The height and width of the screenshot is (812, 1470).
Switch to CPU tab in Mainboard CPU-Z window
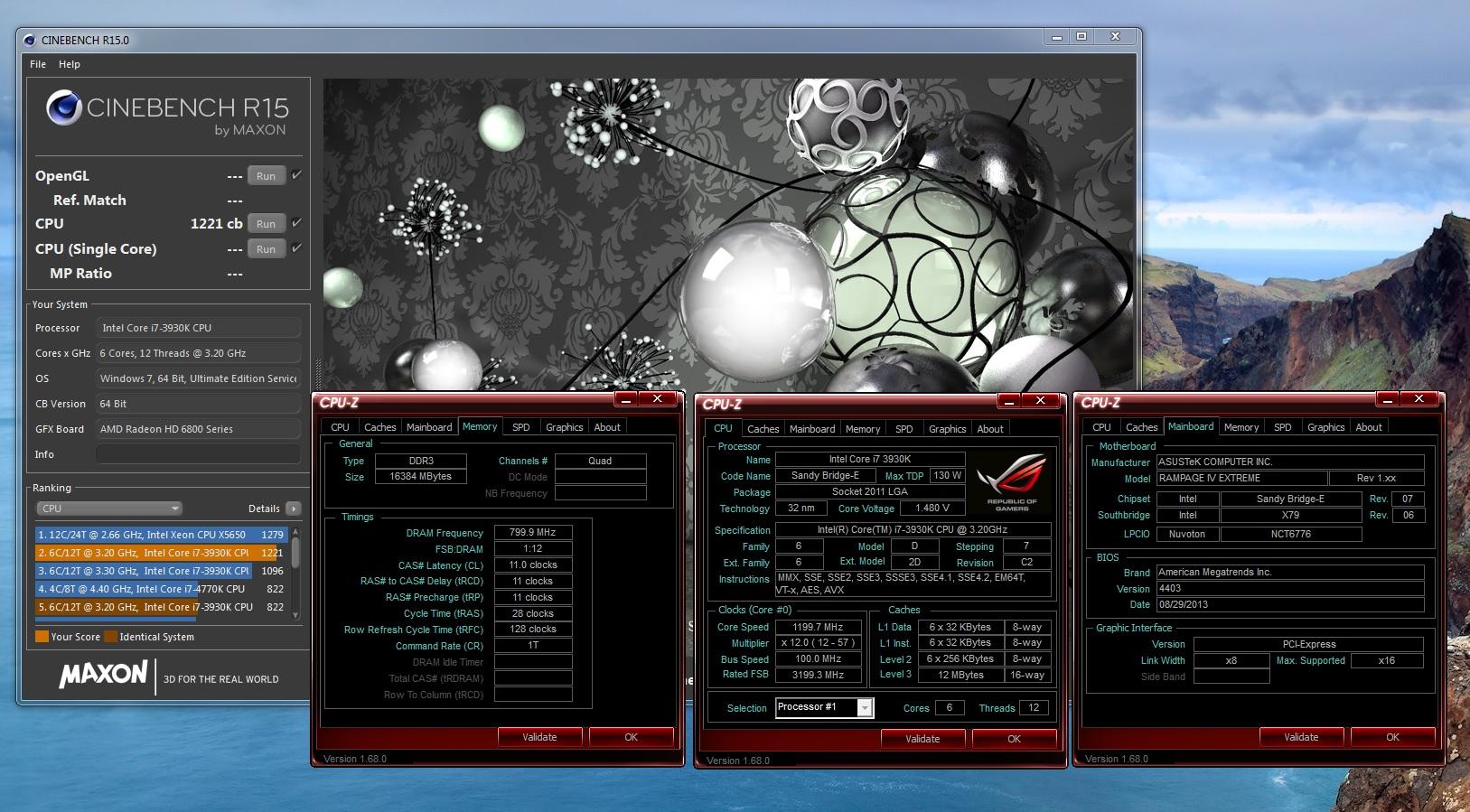pos(1101,427)
